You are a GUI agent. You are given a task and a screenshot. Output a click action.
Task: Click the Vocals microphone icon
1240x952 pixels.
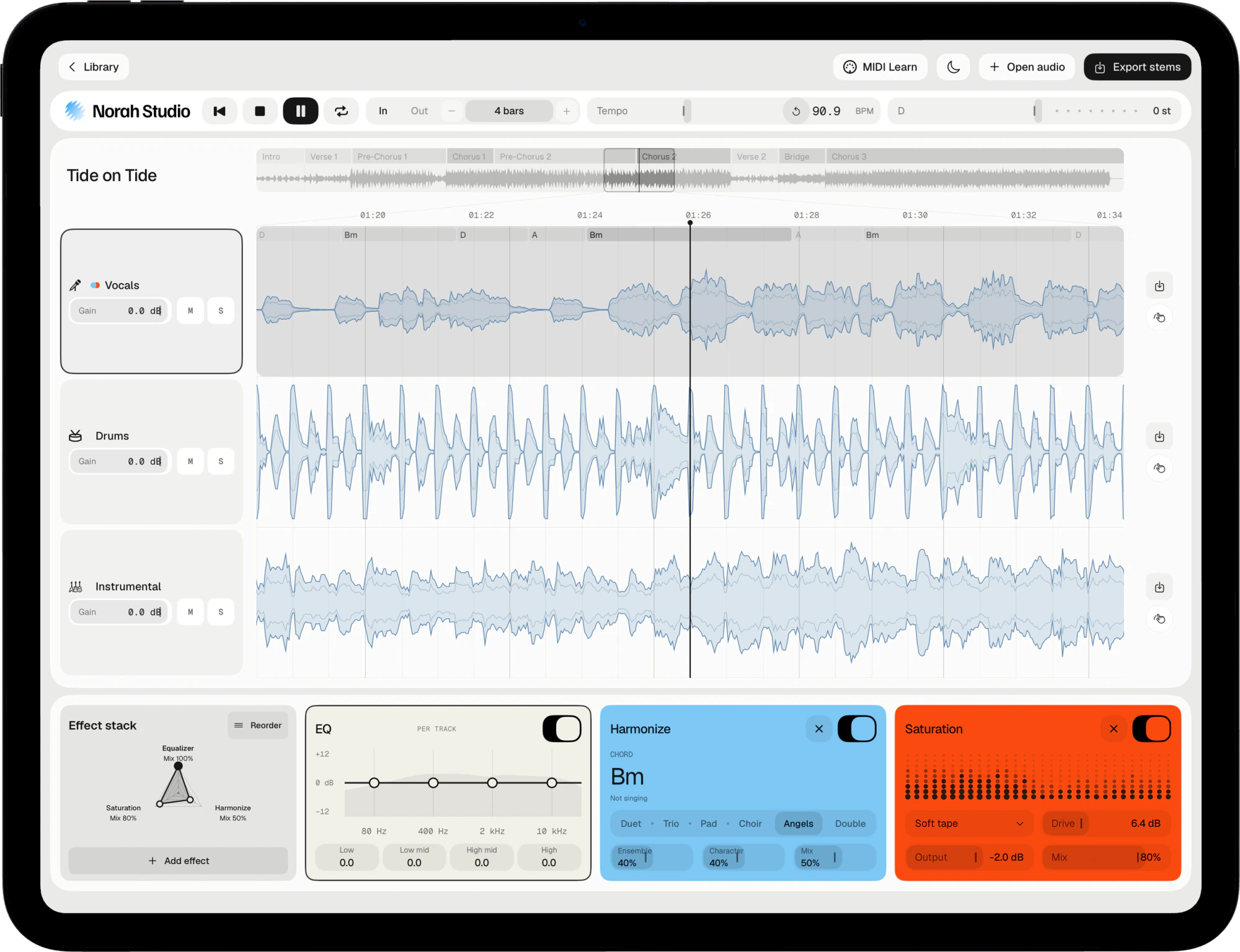tap(75, 285)
